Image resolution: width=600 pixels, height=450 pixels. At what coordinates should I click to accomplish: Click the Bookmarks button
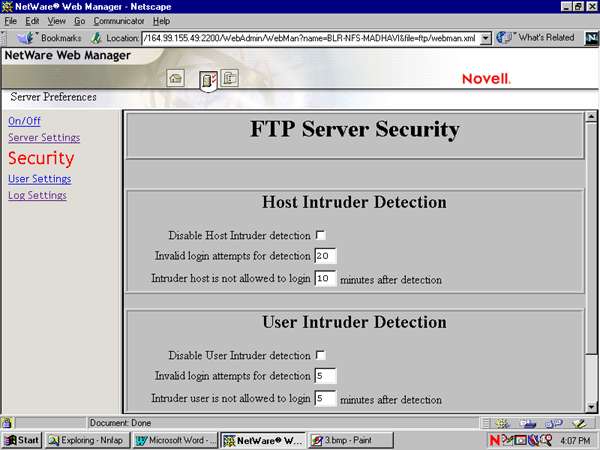click(49, 38)
